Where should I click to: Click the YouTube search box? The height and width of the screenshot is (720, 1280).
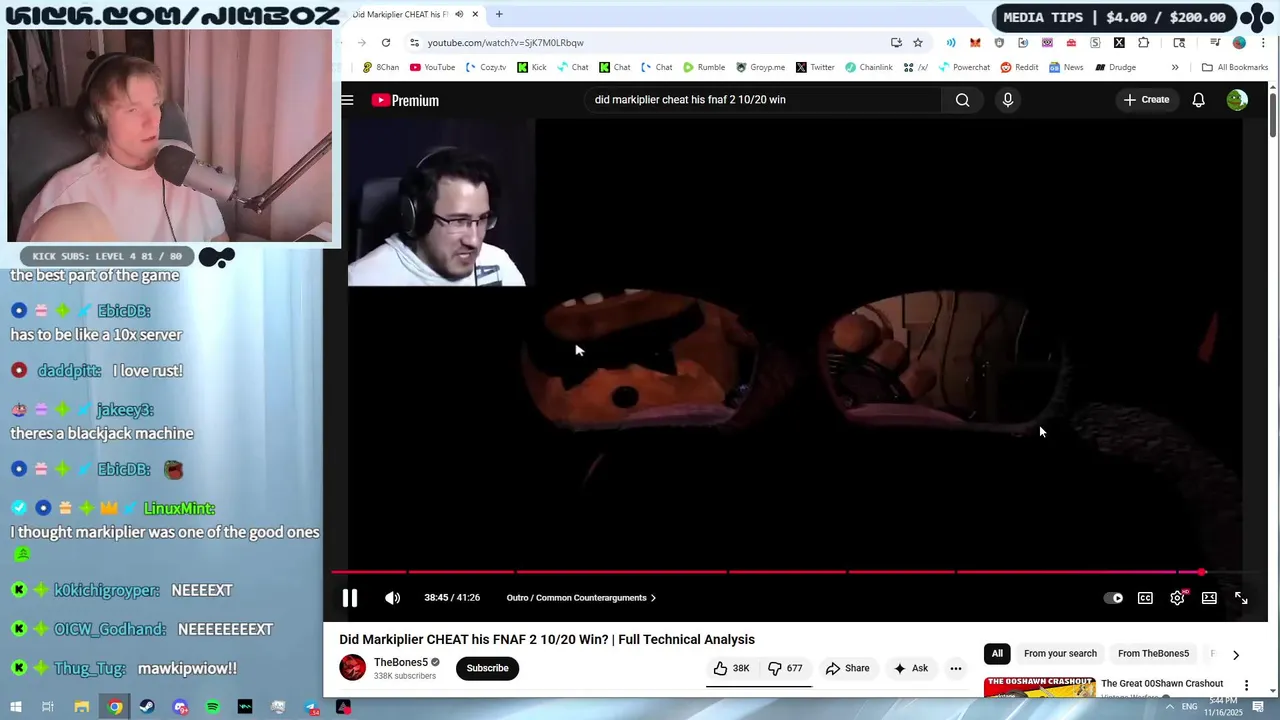762,100
